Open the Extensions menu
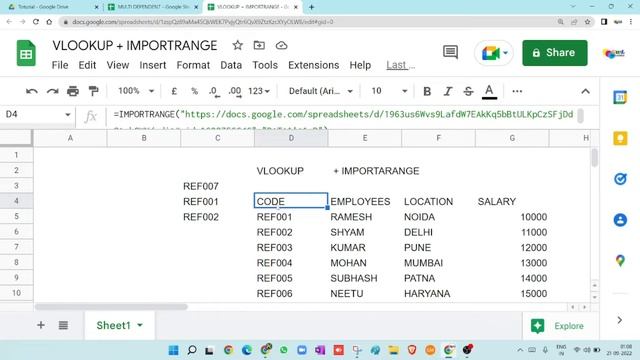 click(313, 65)
